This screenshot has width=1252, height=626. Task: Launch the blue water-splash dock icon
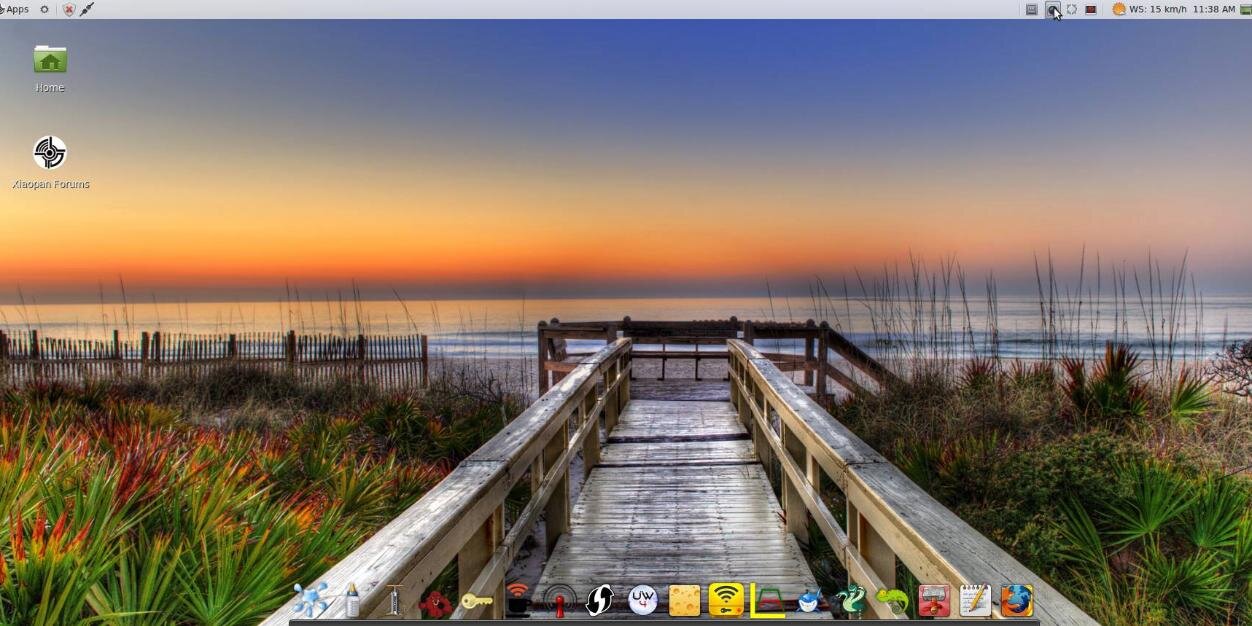[310, 600]
